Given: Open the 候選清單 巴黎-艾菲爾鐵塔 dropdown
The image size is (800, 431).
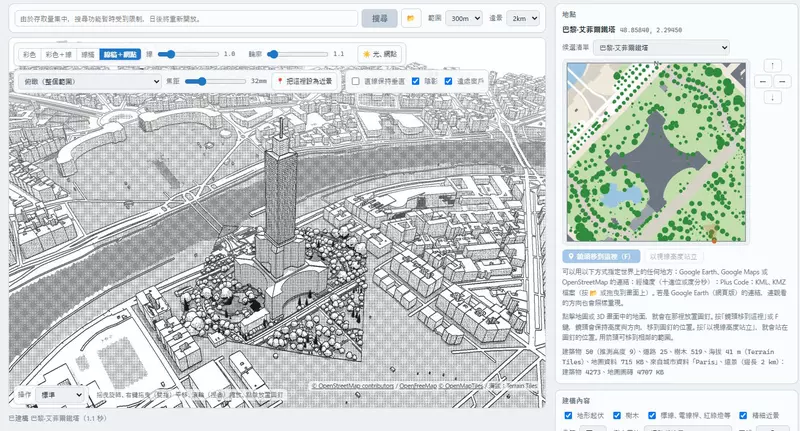Looking at the screenshot, I should tap(662, 47).
